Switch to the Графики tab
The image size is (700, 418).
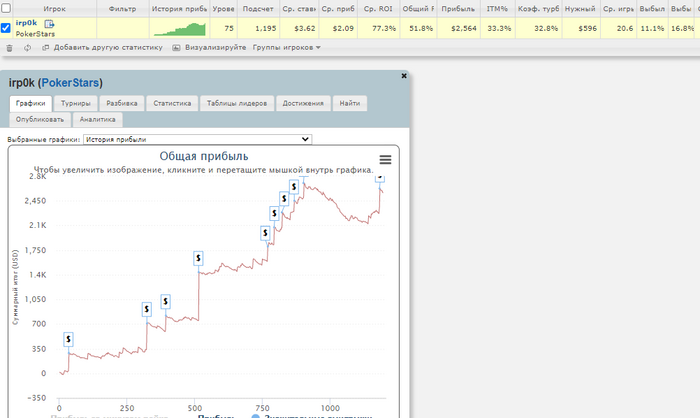[30, 103]
